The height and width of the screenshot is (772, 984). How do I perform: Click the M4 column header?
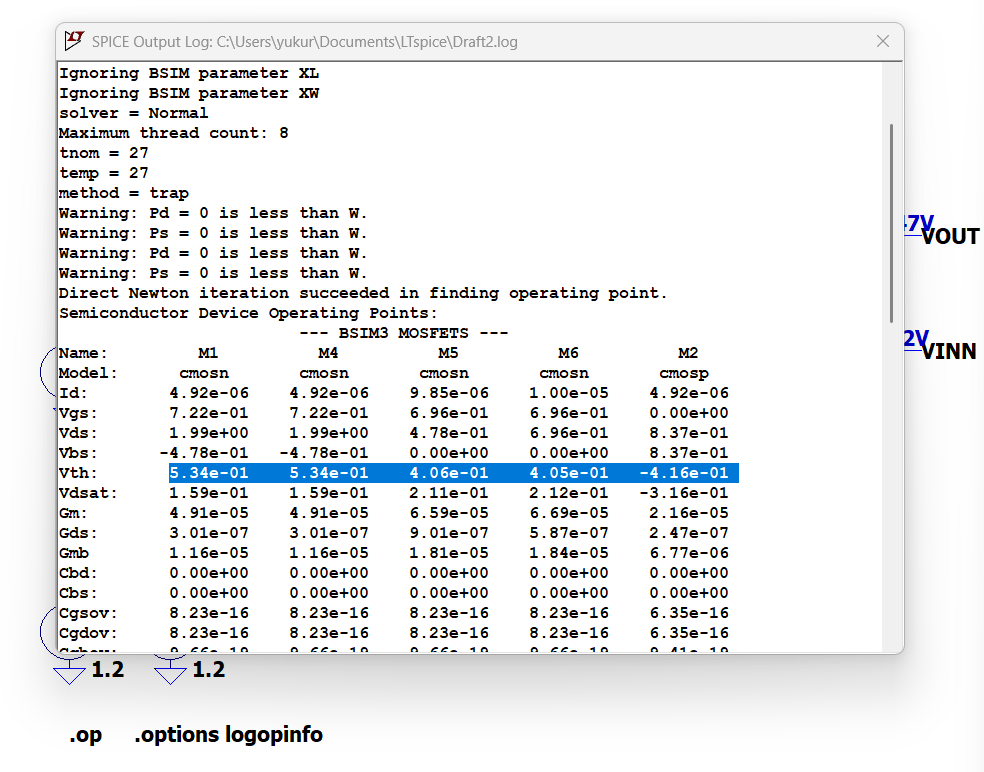(328, 353)
